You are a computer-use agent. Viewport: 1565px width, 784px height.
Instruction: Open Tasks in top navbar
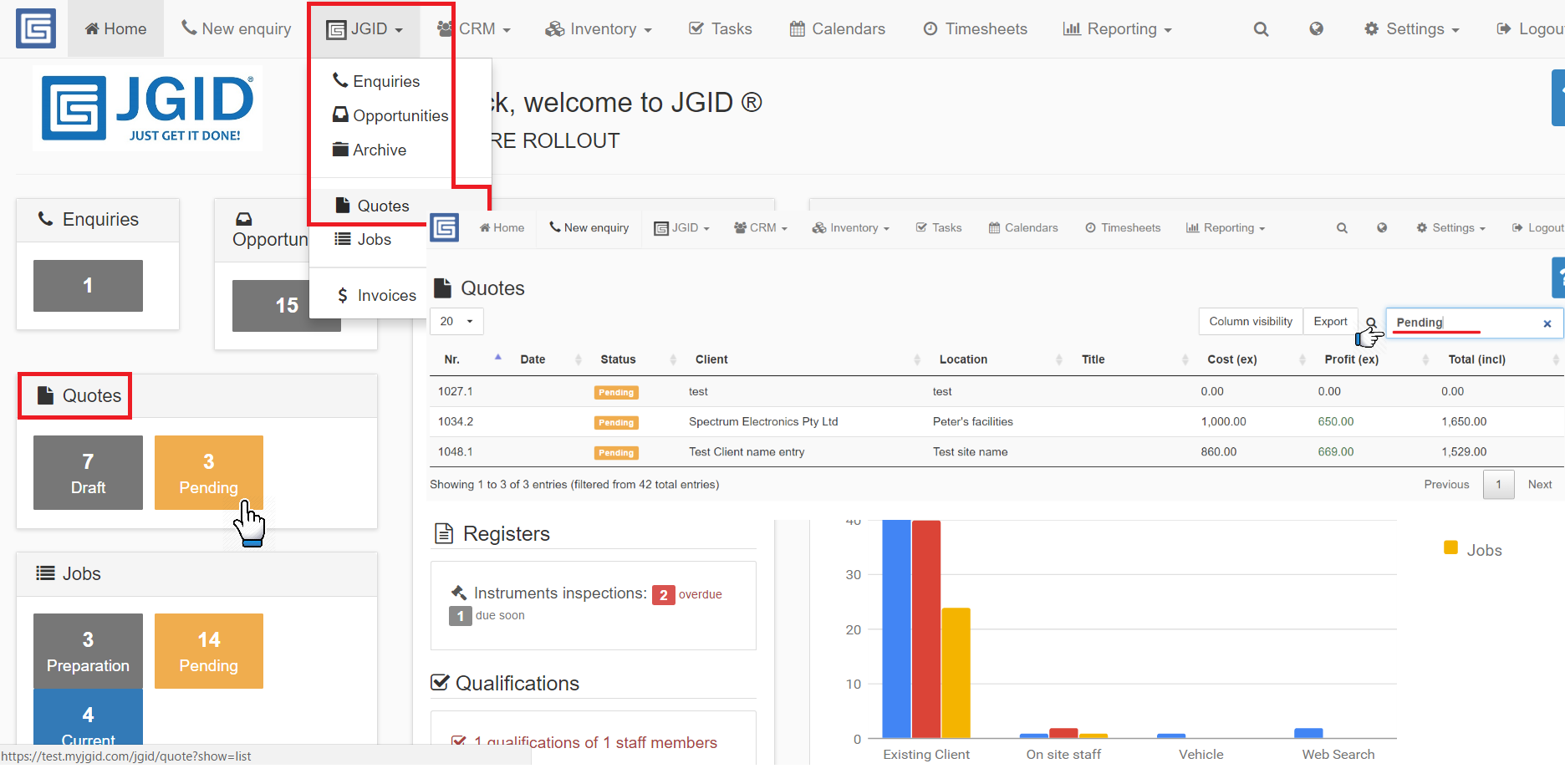click(720, 29)
